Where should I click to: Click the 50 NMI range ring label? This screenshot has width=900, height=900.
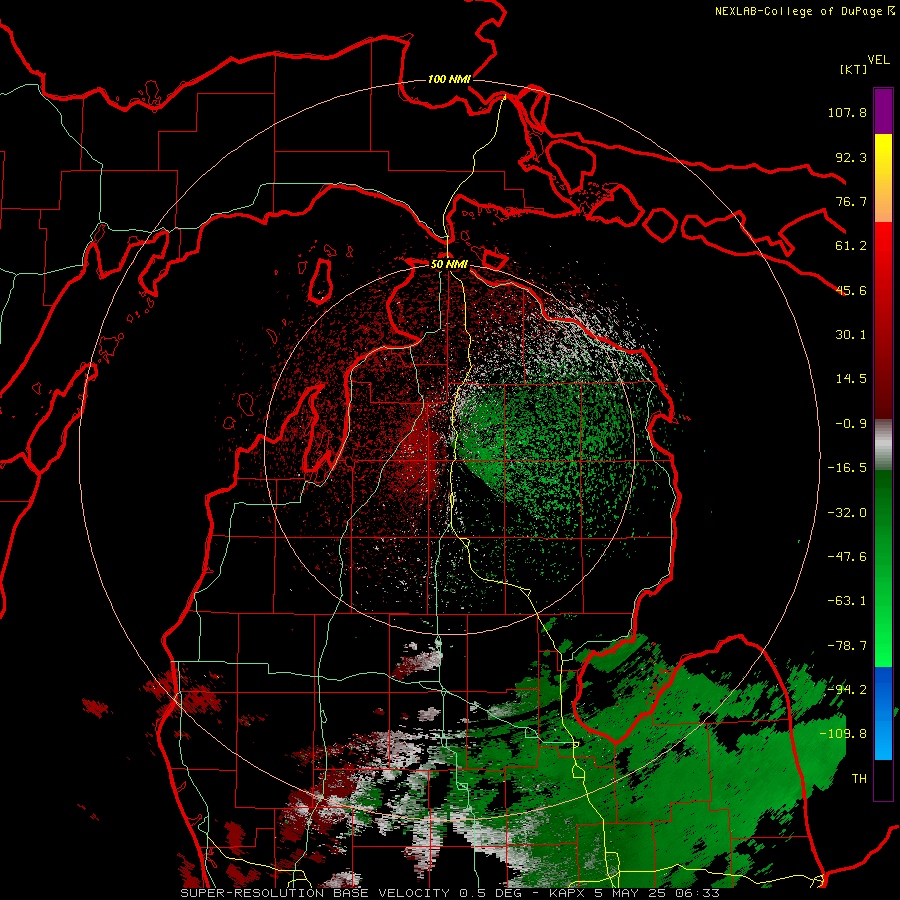point(449,265)
